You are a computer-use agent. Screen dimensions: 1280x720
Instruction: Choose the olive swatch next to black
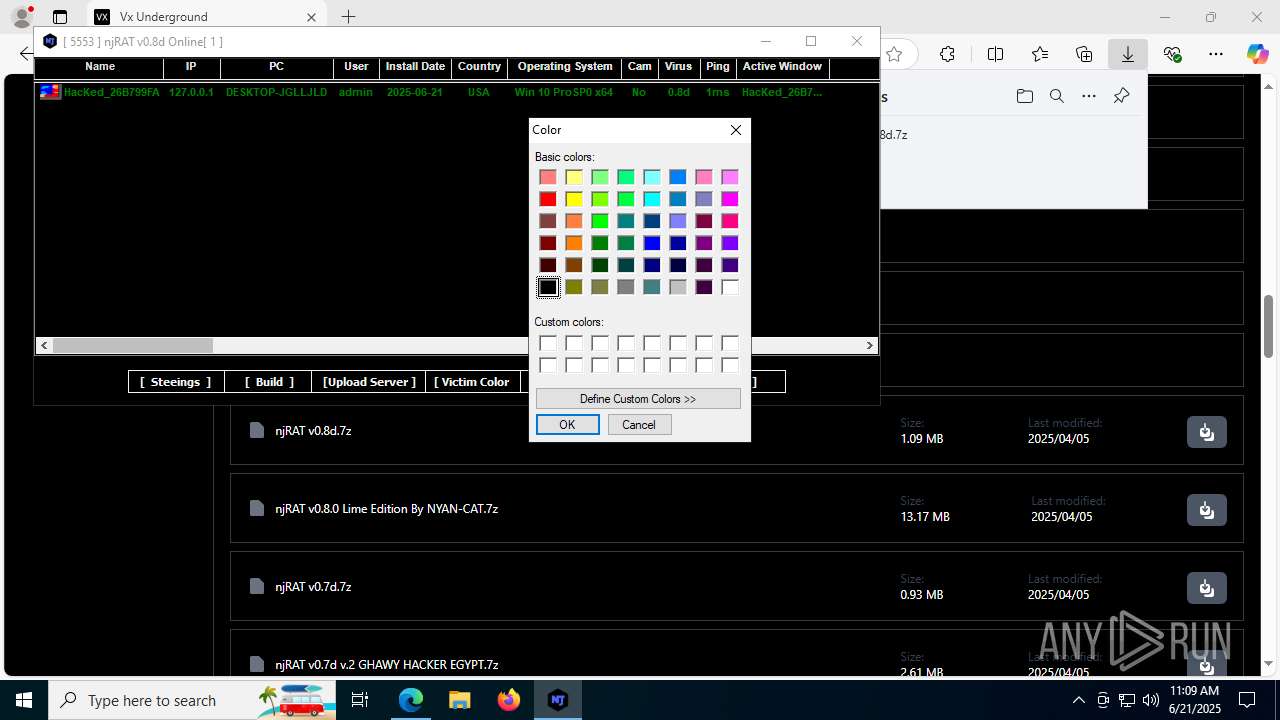tap(574, 287)
